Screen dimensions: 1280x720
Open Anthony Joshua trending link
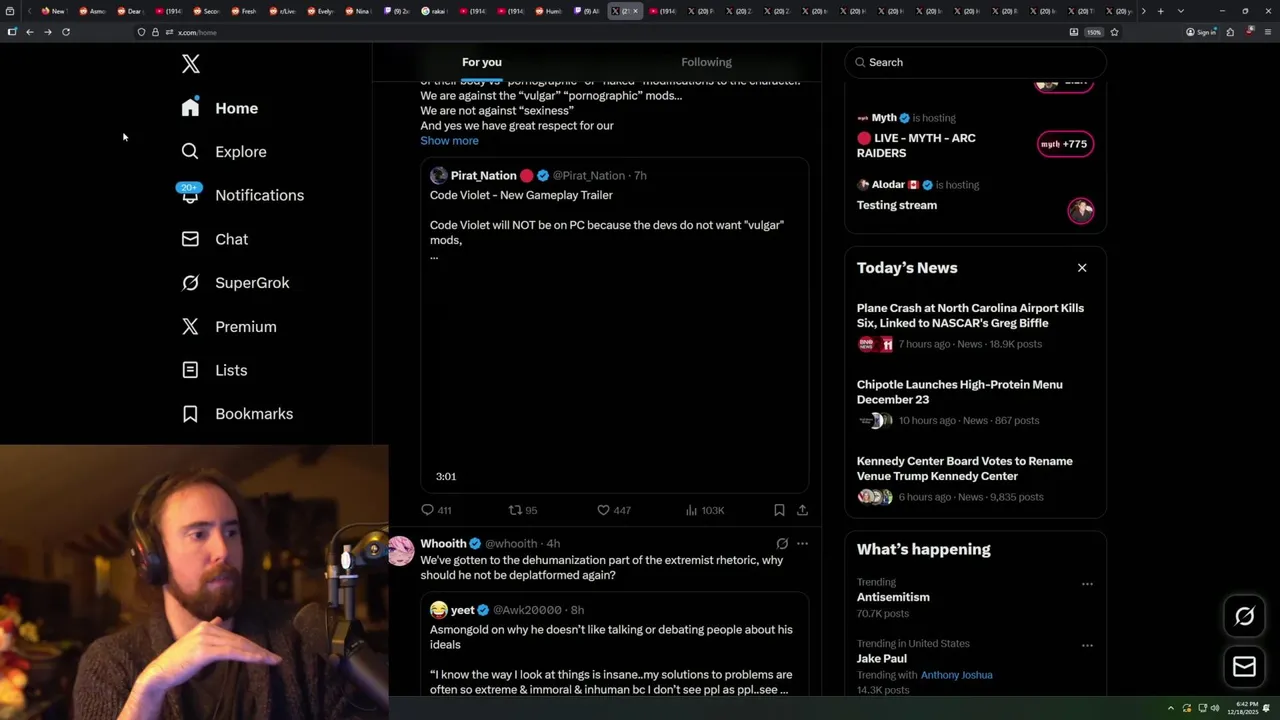(x=956, y=675)
